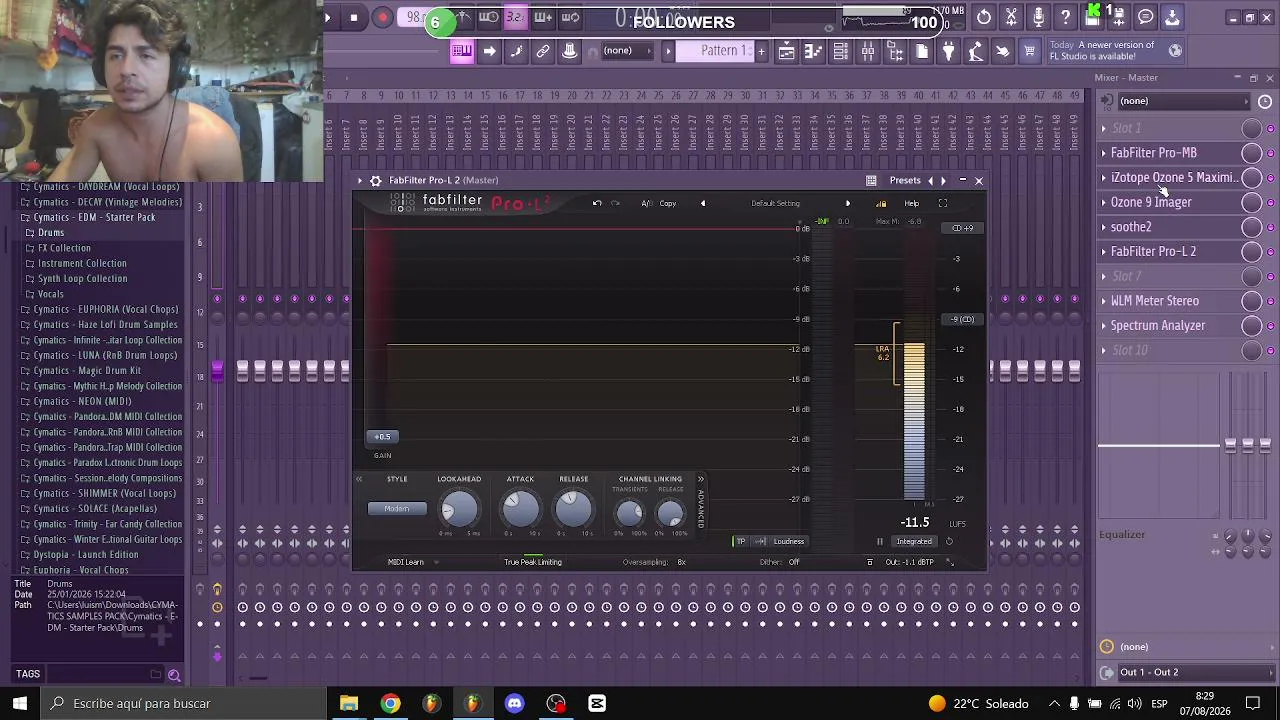Click the ADVANCED panel expand label
The width and height of the screenshot is (1280, 720).
(x=701, y=509)
